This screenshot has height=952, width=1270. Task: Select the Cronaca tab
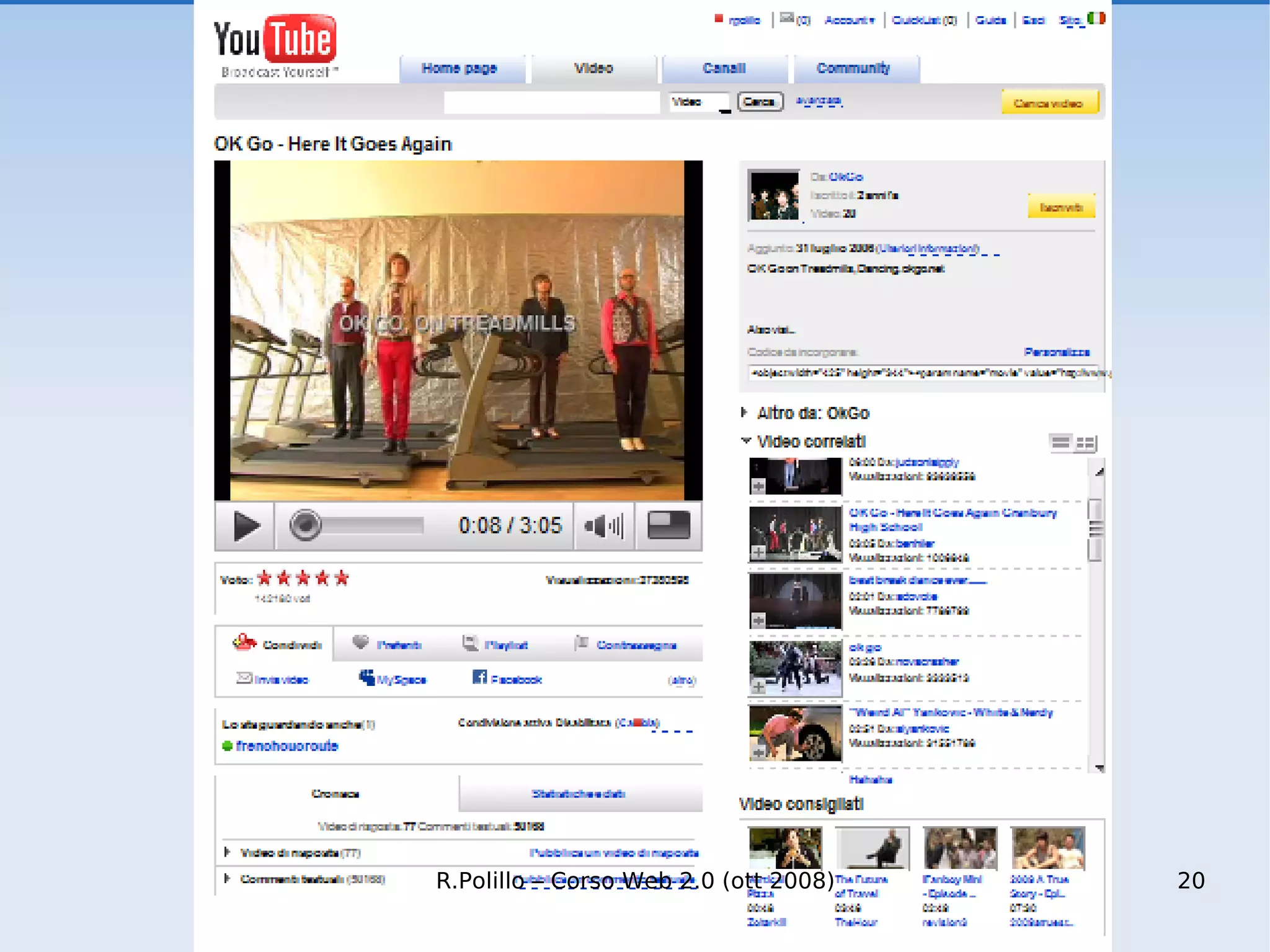pos(335,794)
